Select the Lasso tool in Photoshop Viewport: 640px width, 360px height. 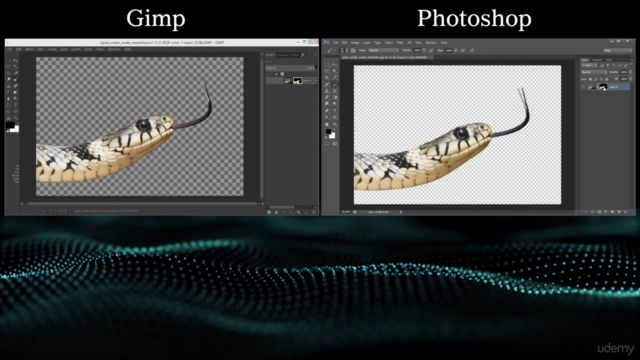tap(327, 71)
